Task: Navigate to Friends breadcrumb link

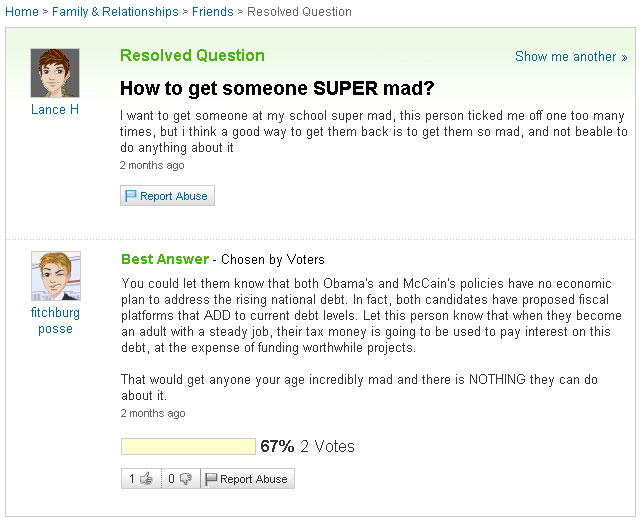Action: point(213,12)
